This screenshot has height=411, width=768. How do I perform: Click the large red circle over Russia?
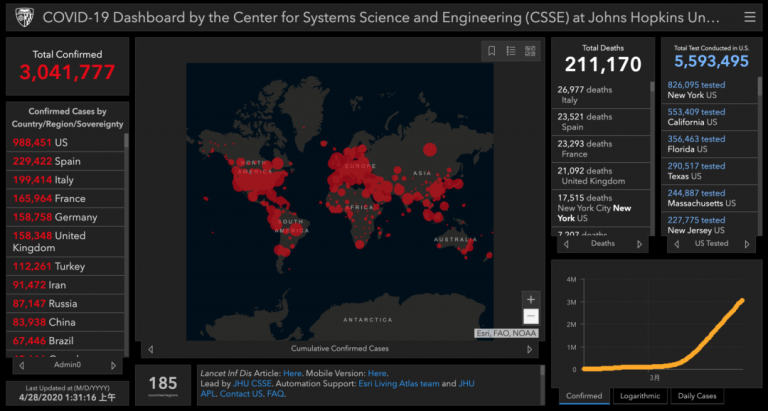430,149
